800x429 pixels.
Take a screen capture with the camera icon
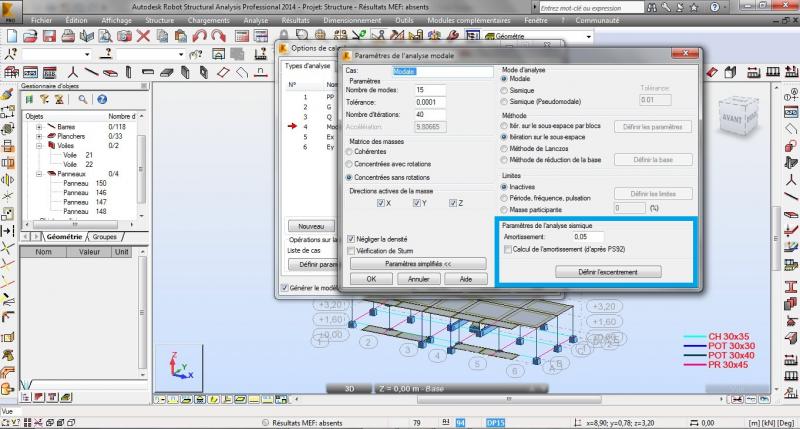124,36
